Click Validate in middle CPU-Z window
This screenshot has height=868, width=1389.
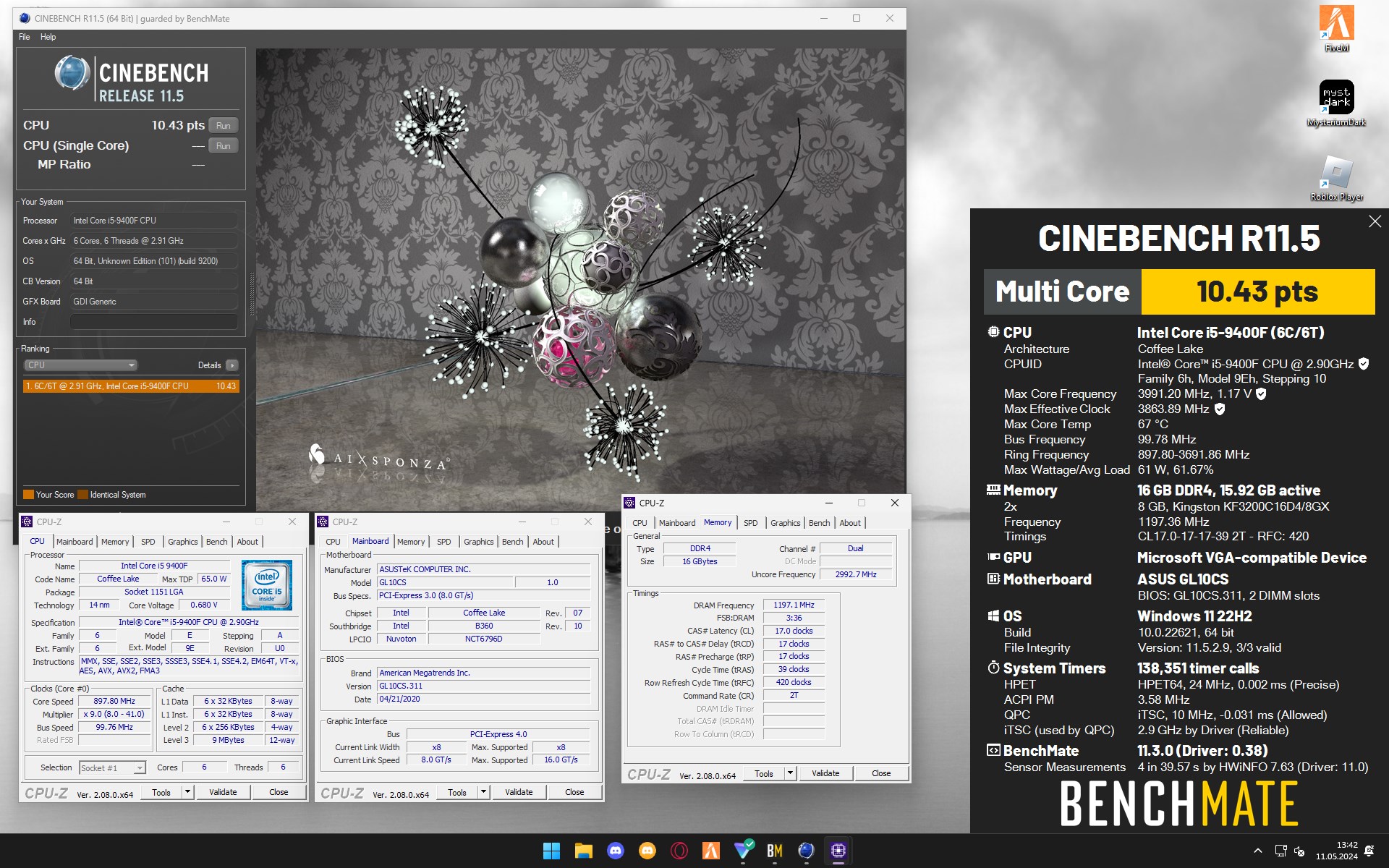tap(519, 792)
